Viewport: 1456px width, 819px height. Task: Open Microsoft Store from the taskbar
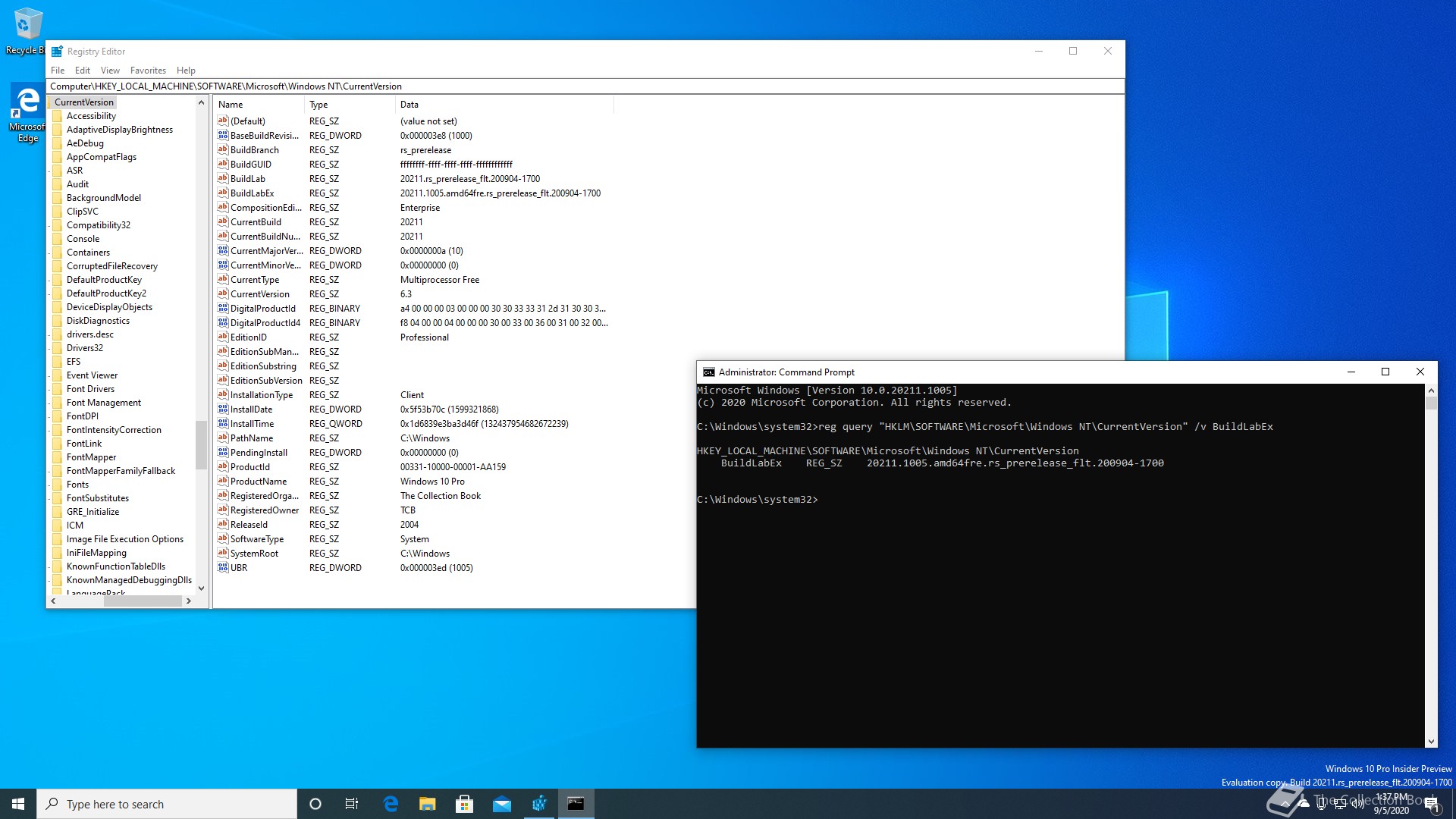coord(465,804)
